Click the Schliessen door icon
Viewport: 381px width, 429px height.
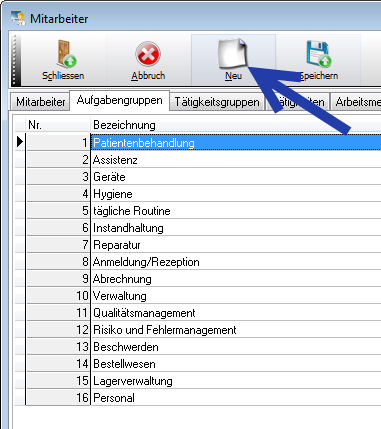pyautogui.click(x=66, y=53)
